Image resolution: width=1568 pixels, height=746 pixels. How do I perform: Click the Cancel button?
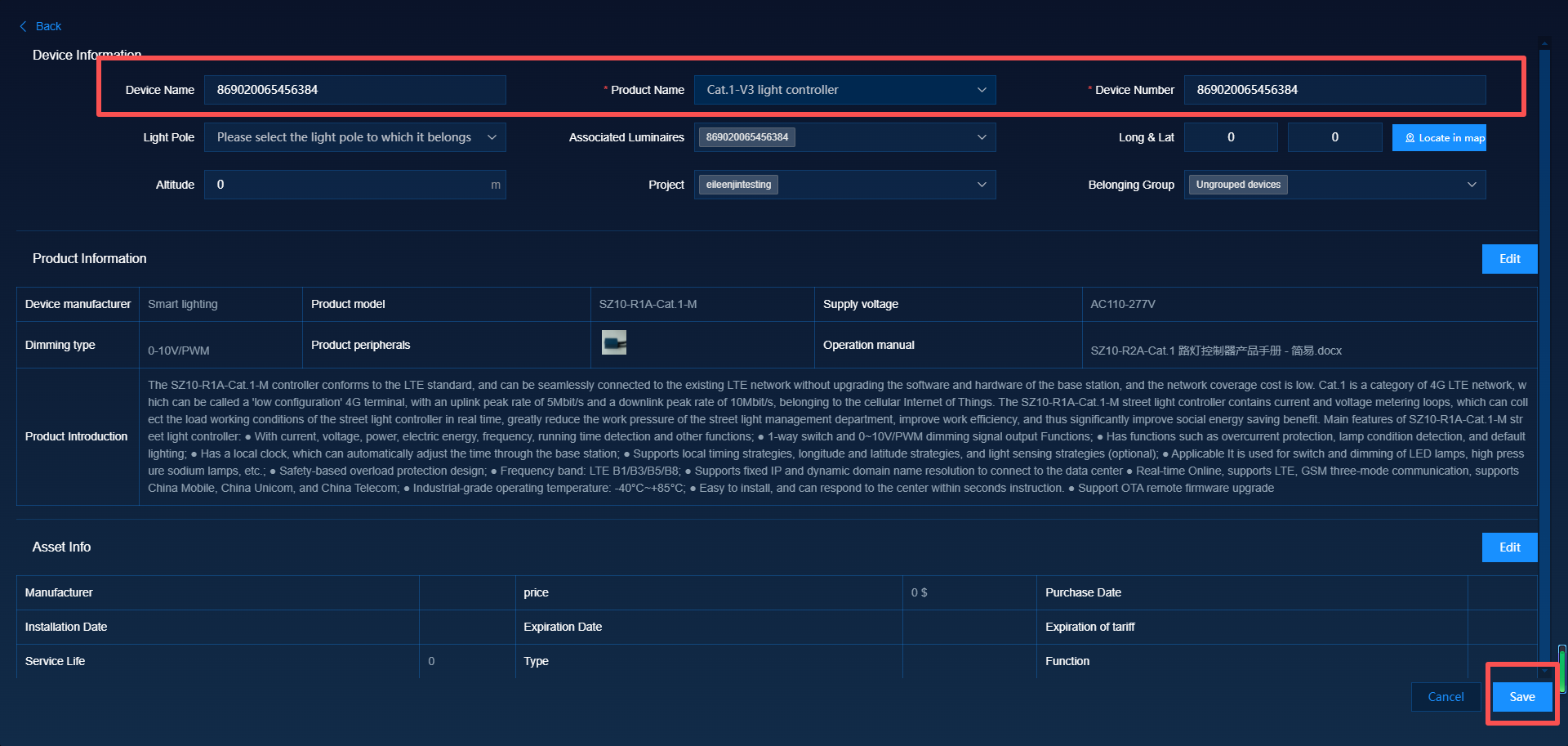[x=1445, y=697]
